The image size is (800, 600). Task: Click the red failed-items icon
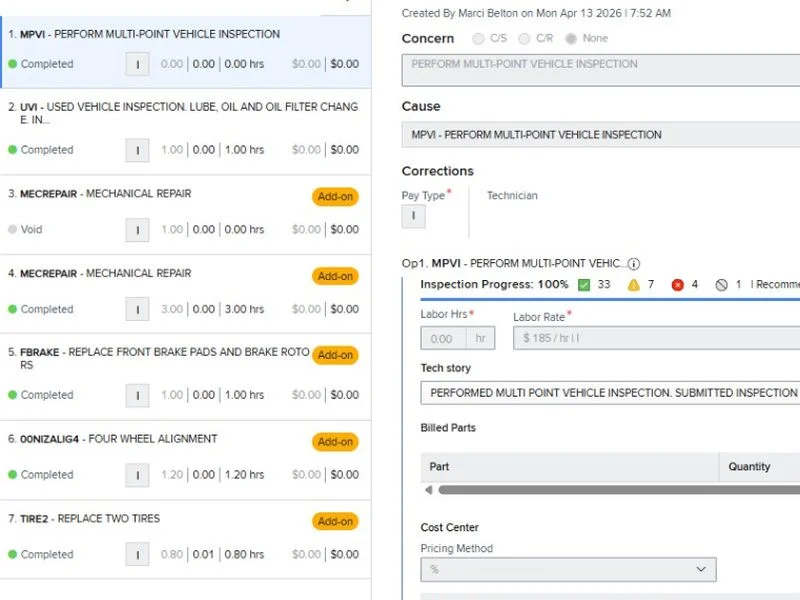click(677, 285)
